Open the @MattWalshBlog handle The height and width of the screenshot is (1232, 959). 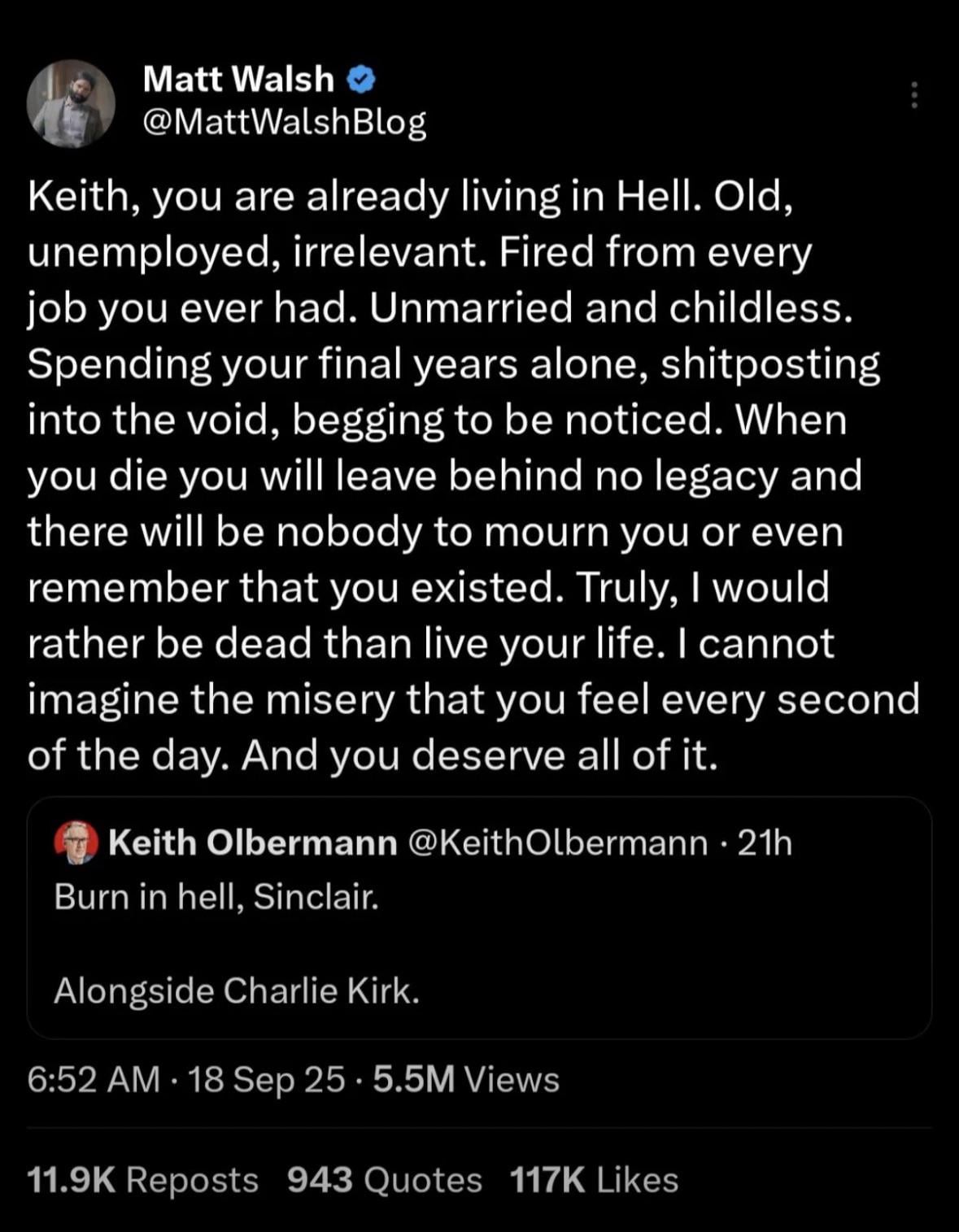pos(284,122)
